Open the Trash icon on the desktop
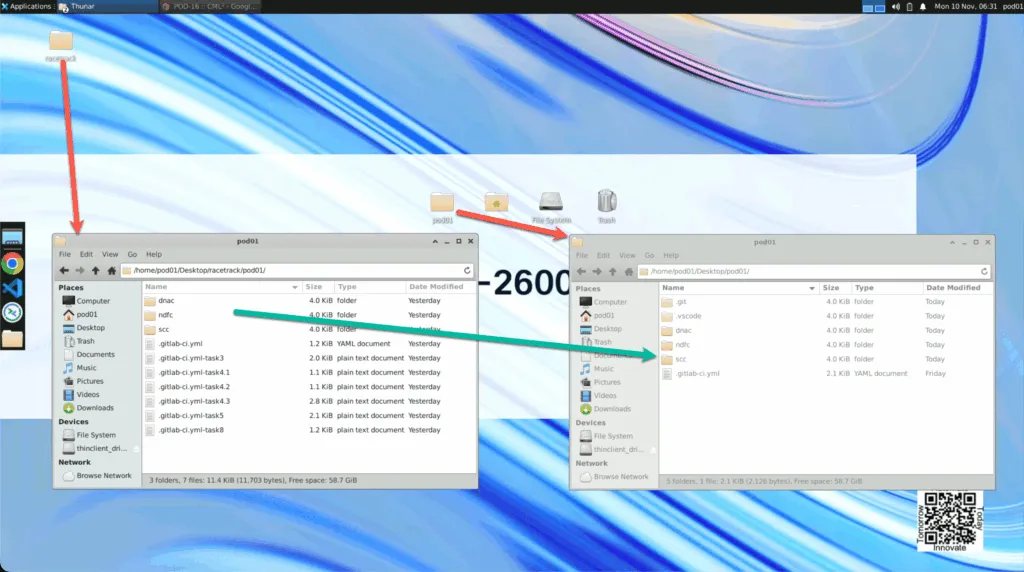1024x572 pixels. (606, 204)
